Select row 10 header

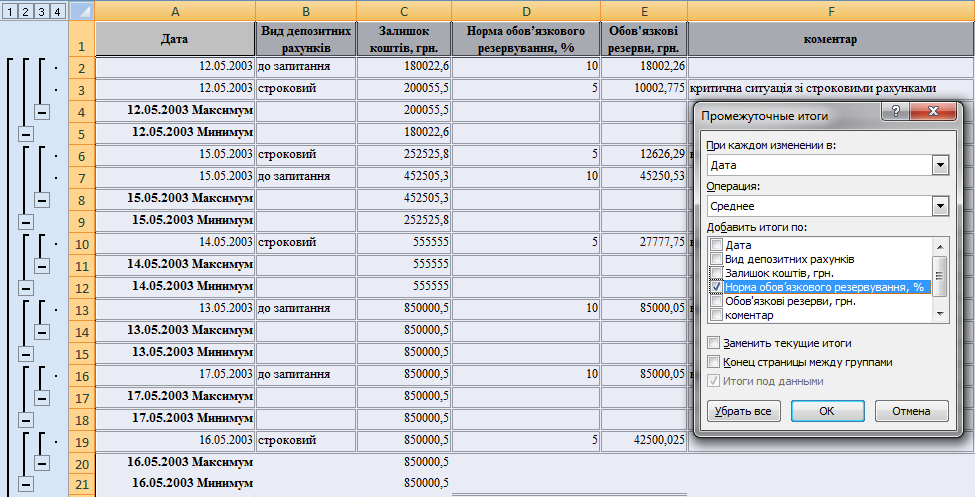81,244
